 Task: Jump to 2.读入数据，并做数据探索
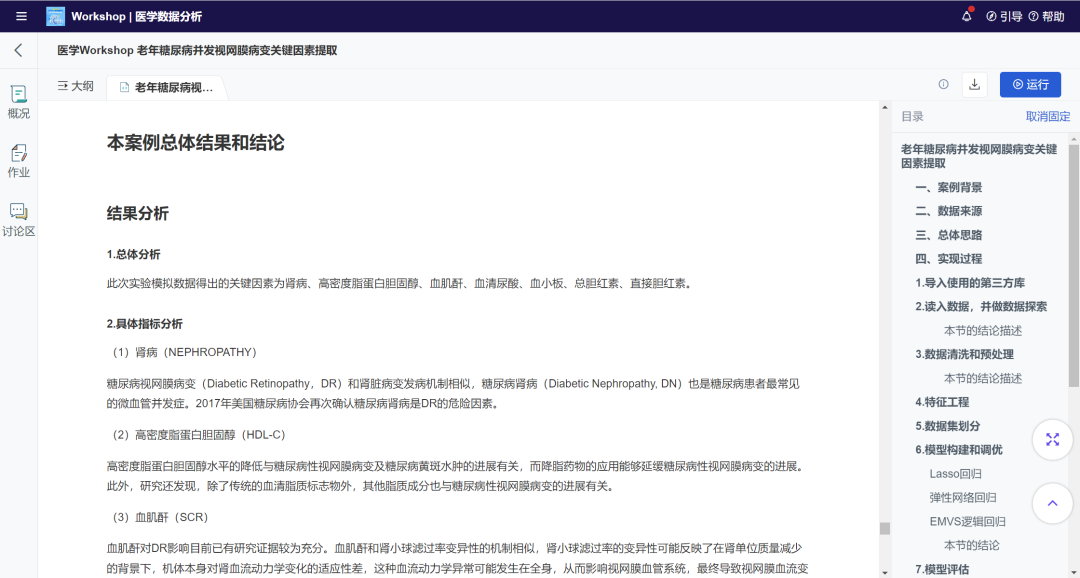click(981, 307)
